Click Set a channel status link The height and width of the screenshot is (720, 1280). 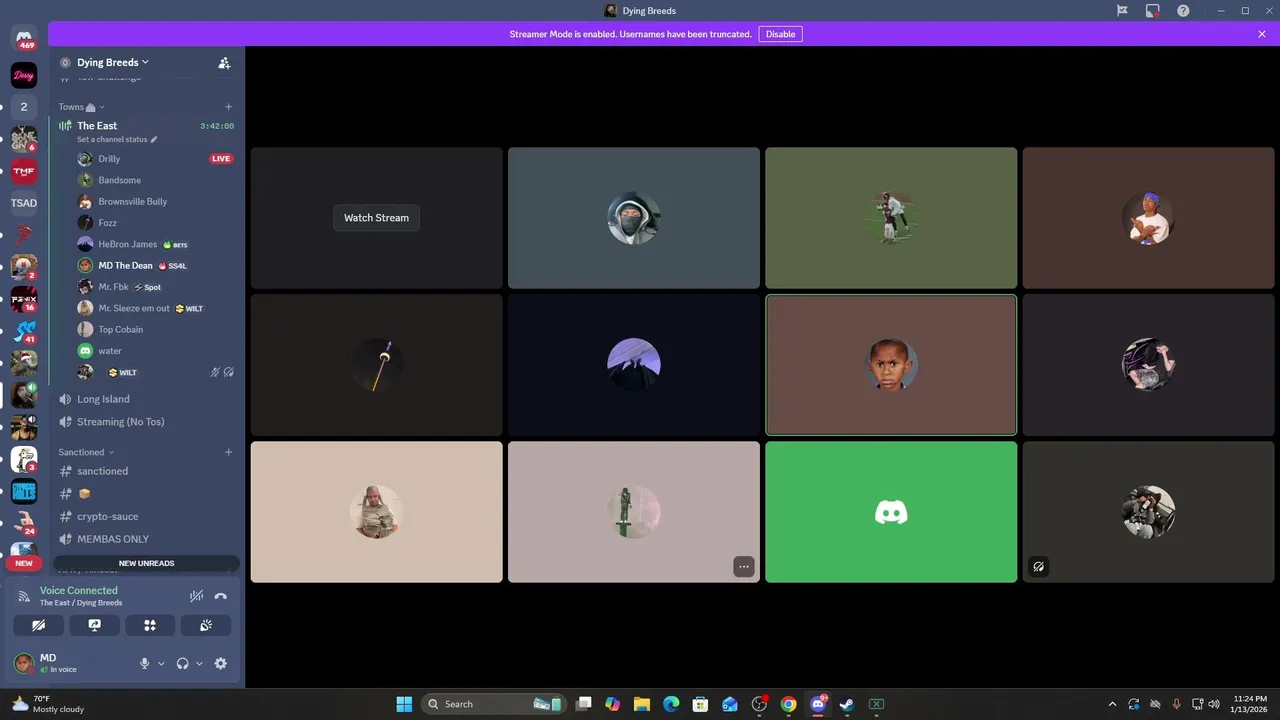point(112,140)
